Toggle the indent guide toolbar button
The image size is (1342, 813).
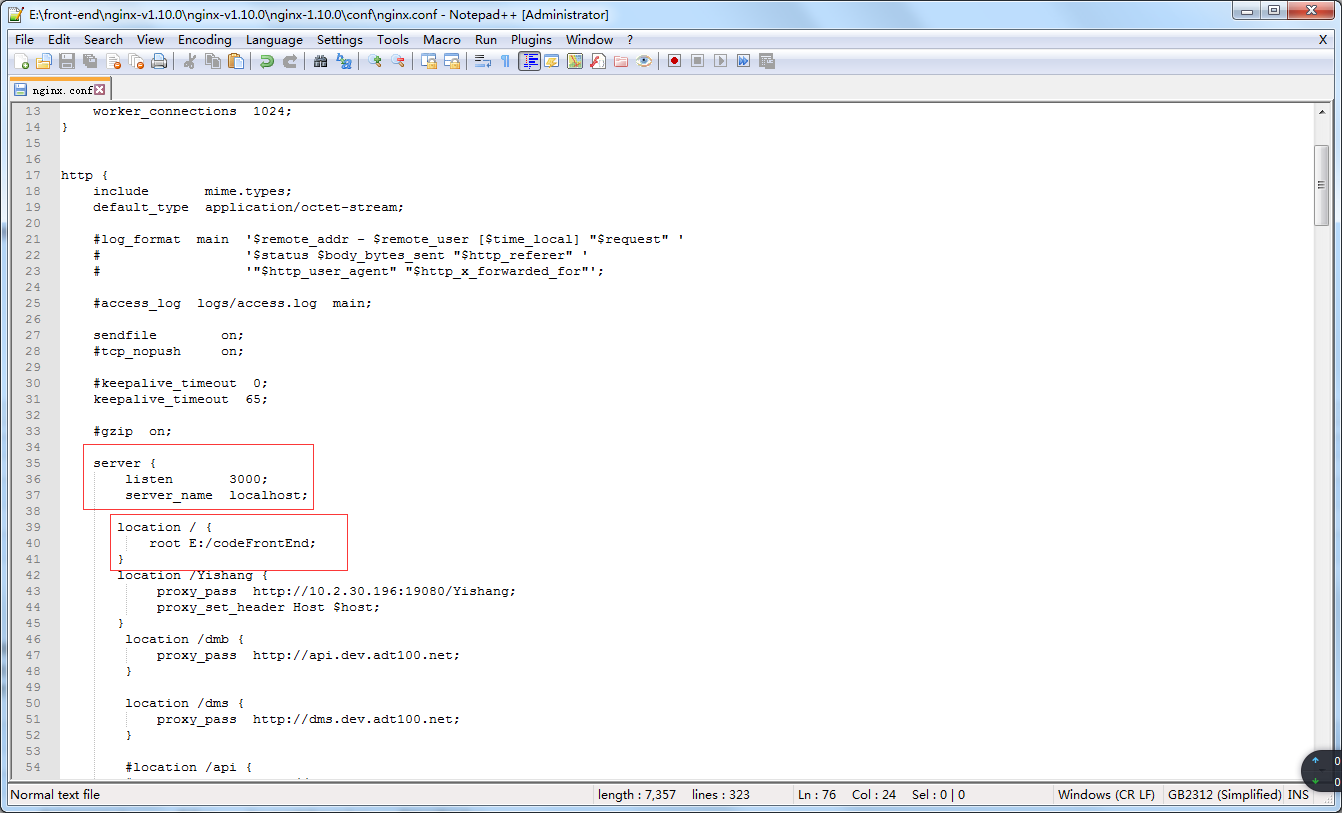click(x=529, y=61)
